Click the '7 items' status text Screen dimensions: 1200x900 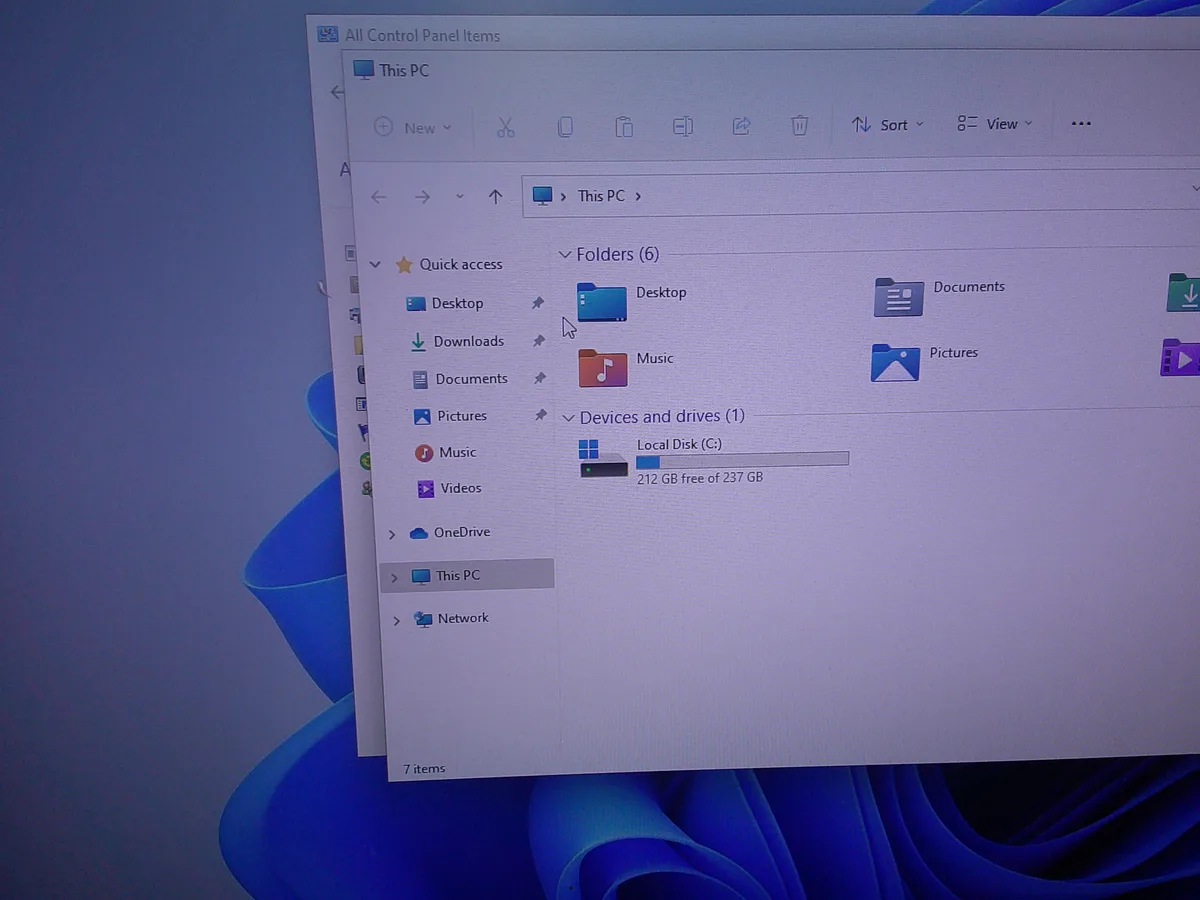point(424,769)
